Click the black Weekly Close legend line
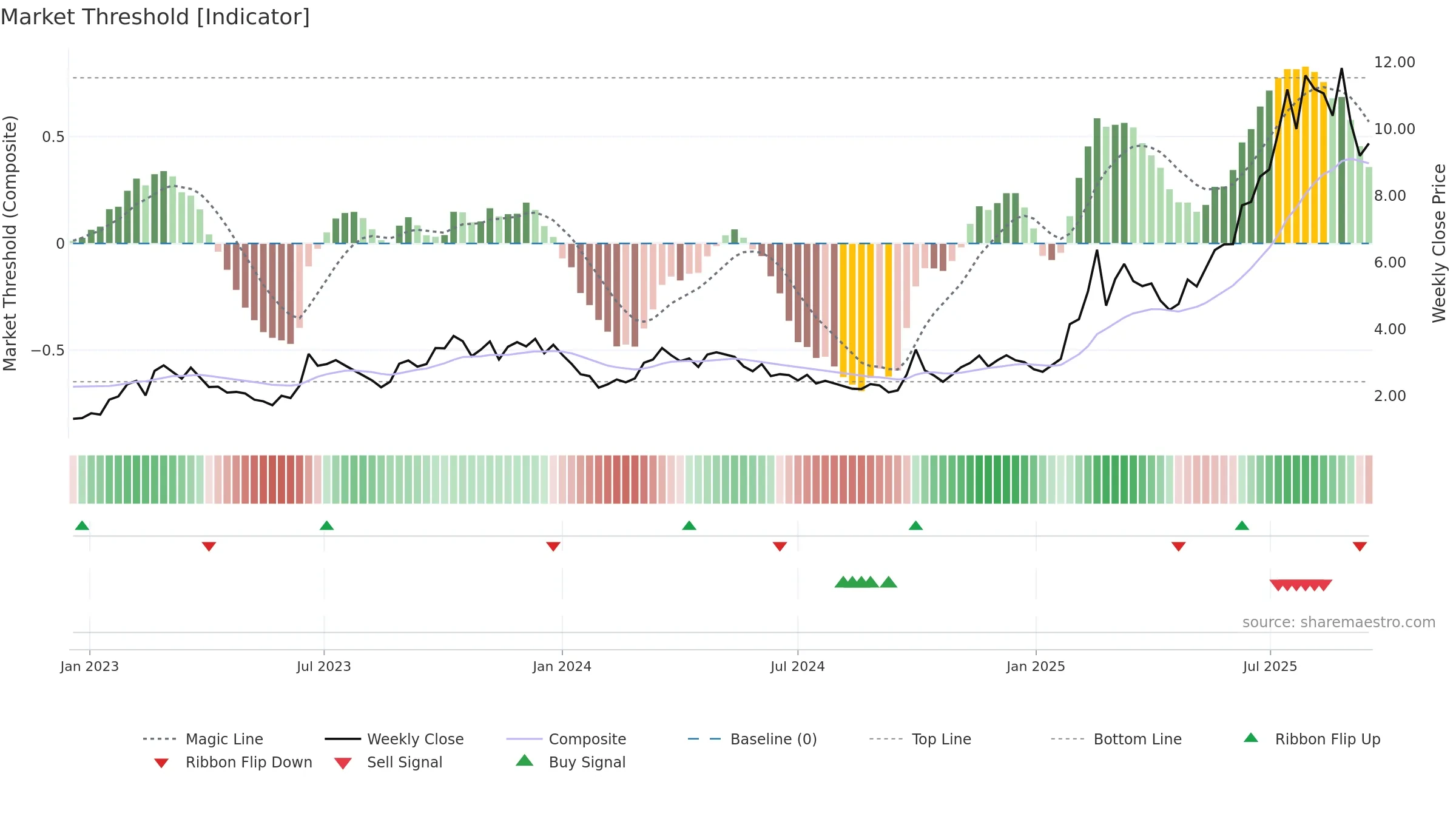The width and height of the screenshot is (1456, 819). pyautogui.click(x=343, y=739)
